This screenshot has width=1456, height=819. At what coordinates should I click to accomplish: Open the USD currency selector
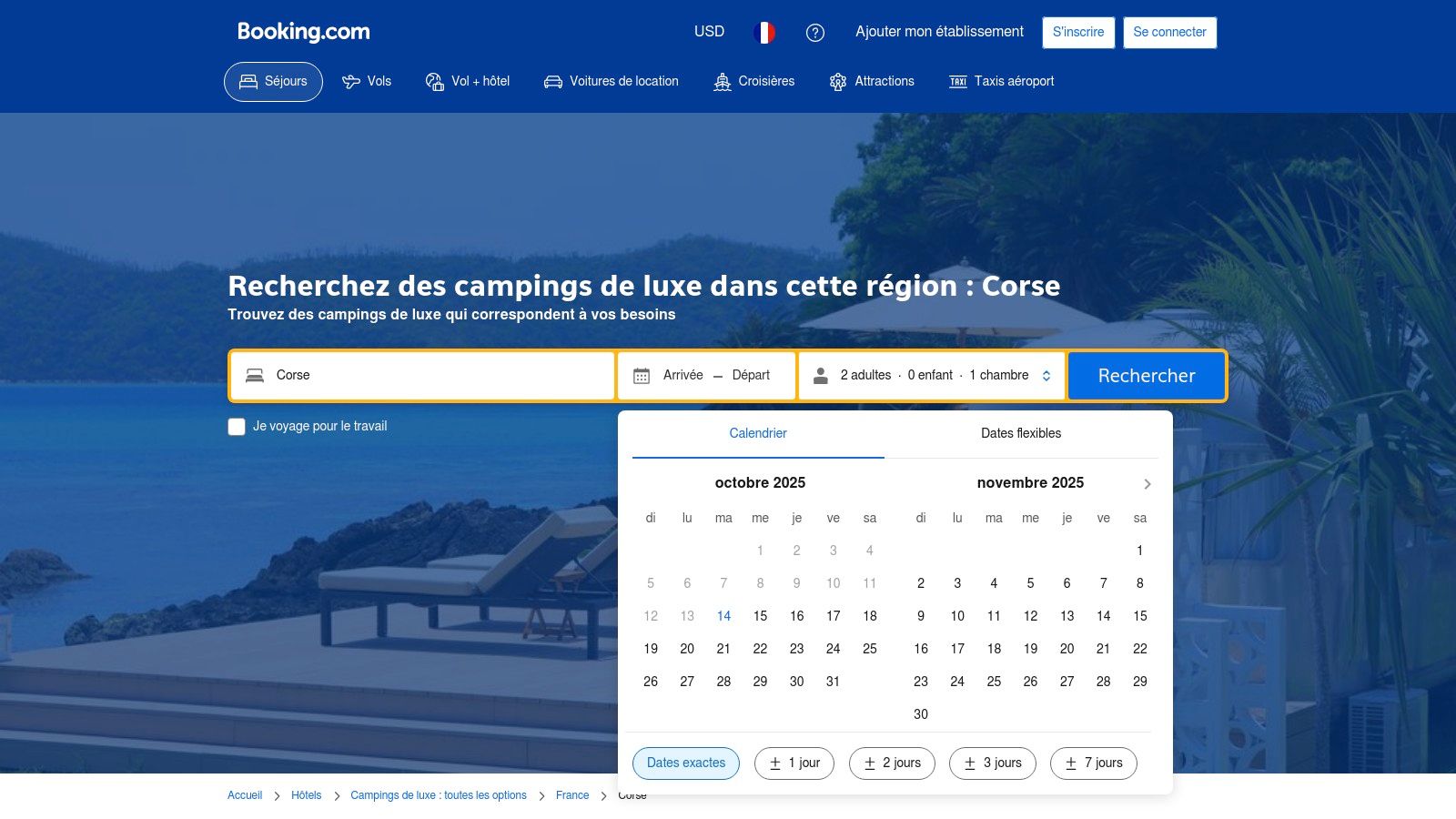[710, 32]
